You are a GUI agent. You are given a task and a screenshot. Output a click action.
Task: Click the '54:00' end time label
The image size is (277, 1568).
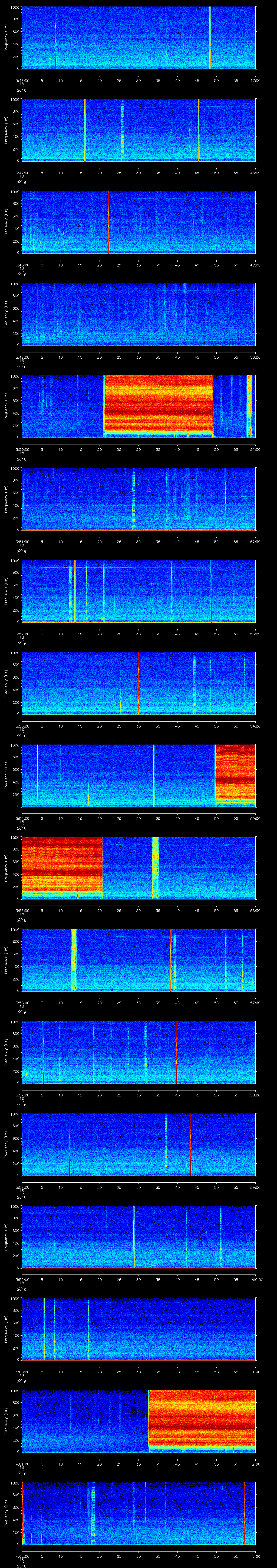click(x=255, y=726)
